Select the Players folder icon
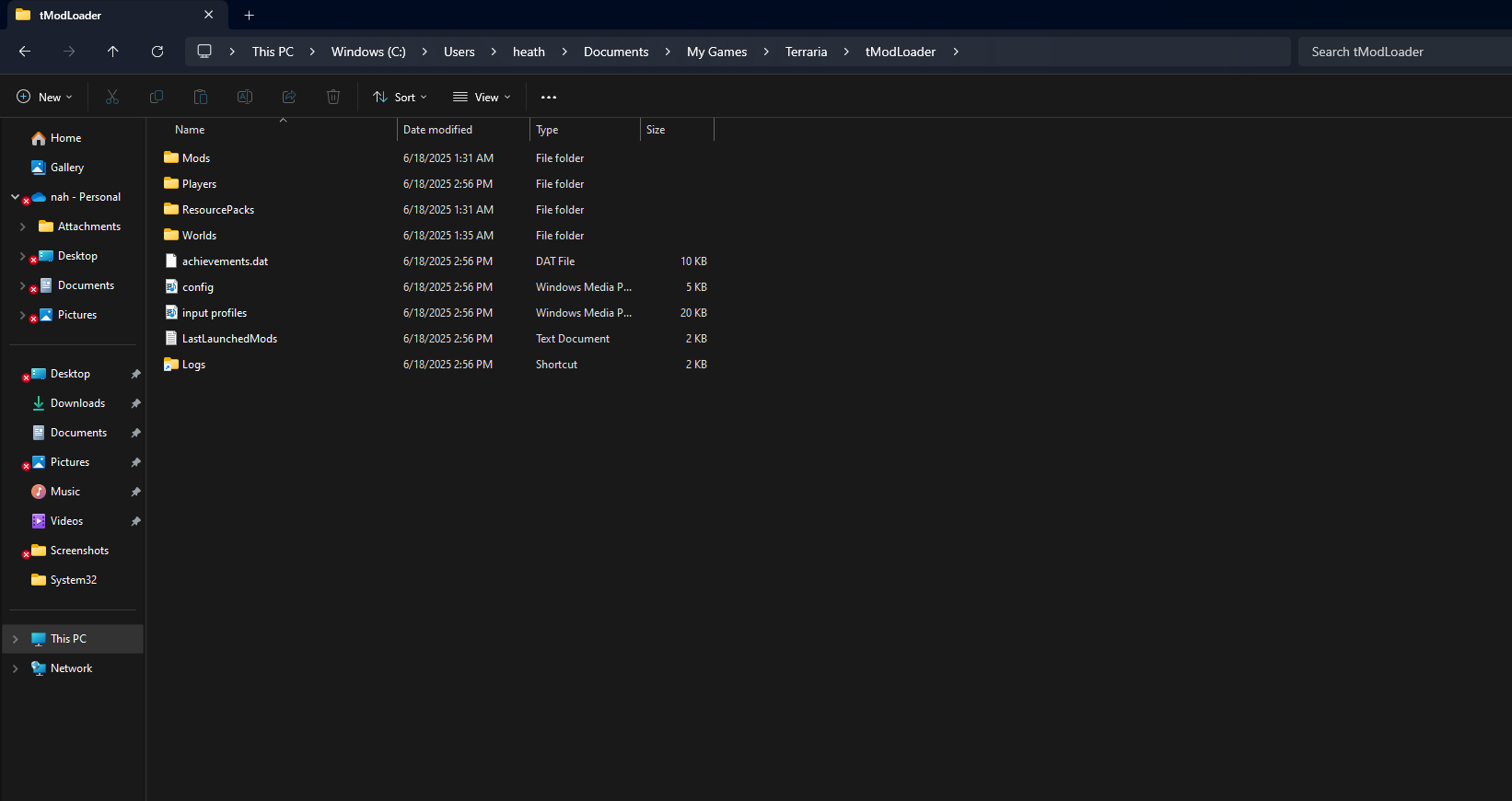This screenshot has height=801, width=1512. pyautogui.click(x=171, y=183)
